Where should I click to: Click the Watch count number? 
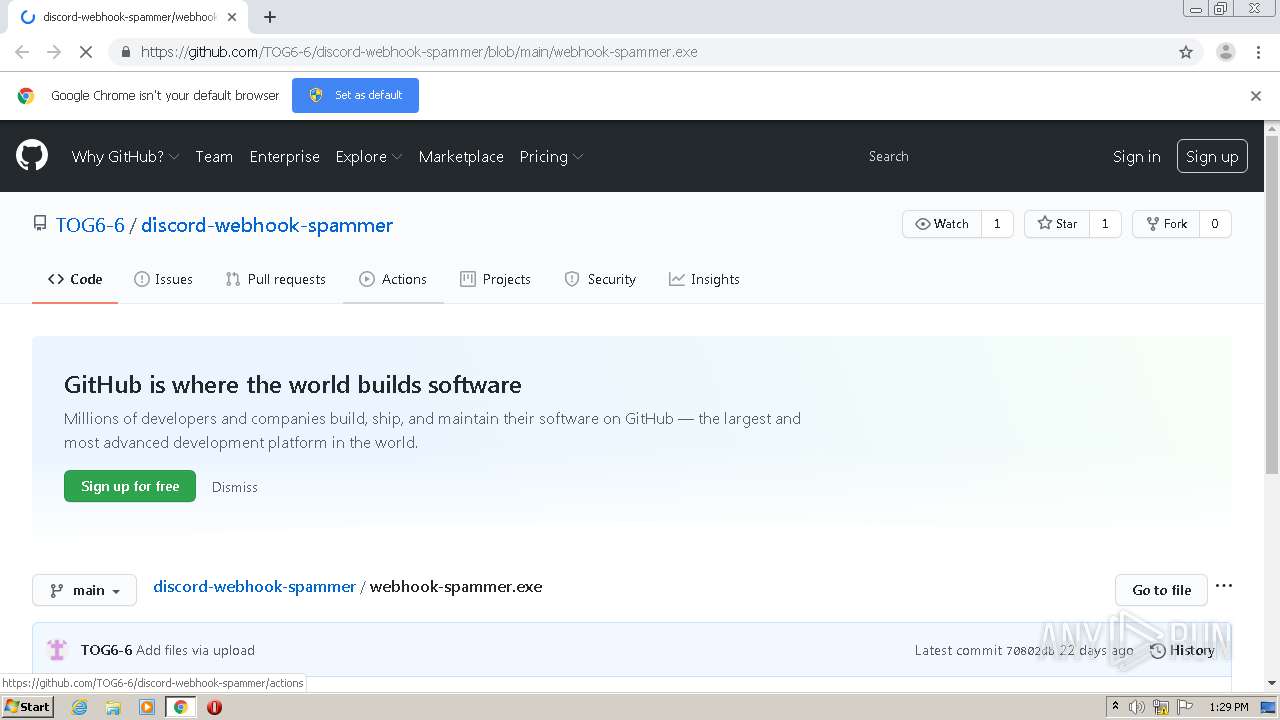pos(997,224)
